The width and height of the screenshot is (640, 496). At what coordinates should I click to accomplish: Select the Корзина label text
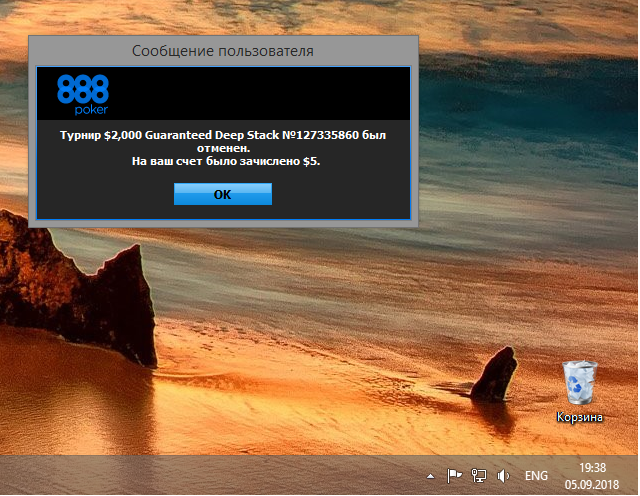click(x=580, y=417)
